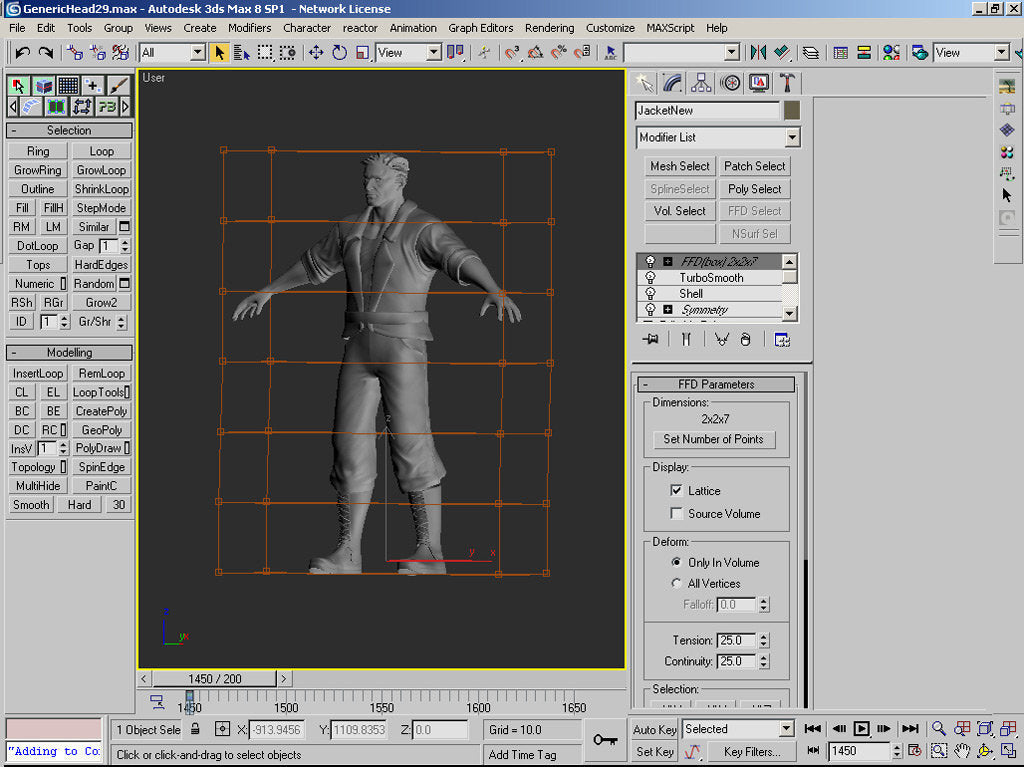Select the Select and Move tool

click(x=316, y=52)
